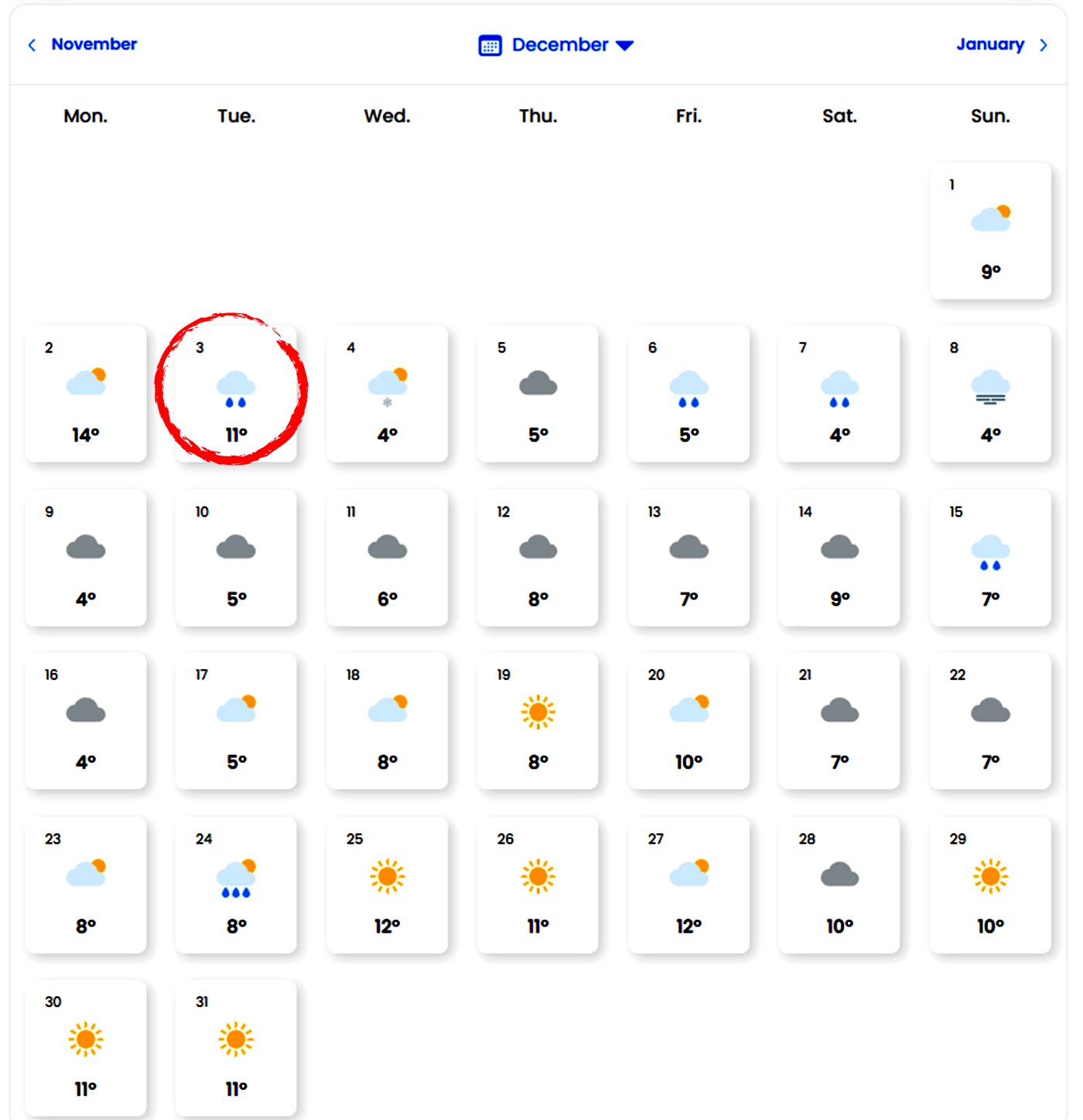
Task: Click the sun icon on December 30
Action: (86, 1039)
